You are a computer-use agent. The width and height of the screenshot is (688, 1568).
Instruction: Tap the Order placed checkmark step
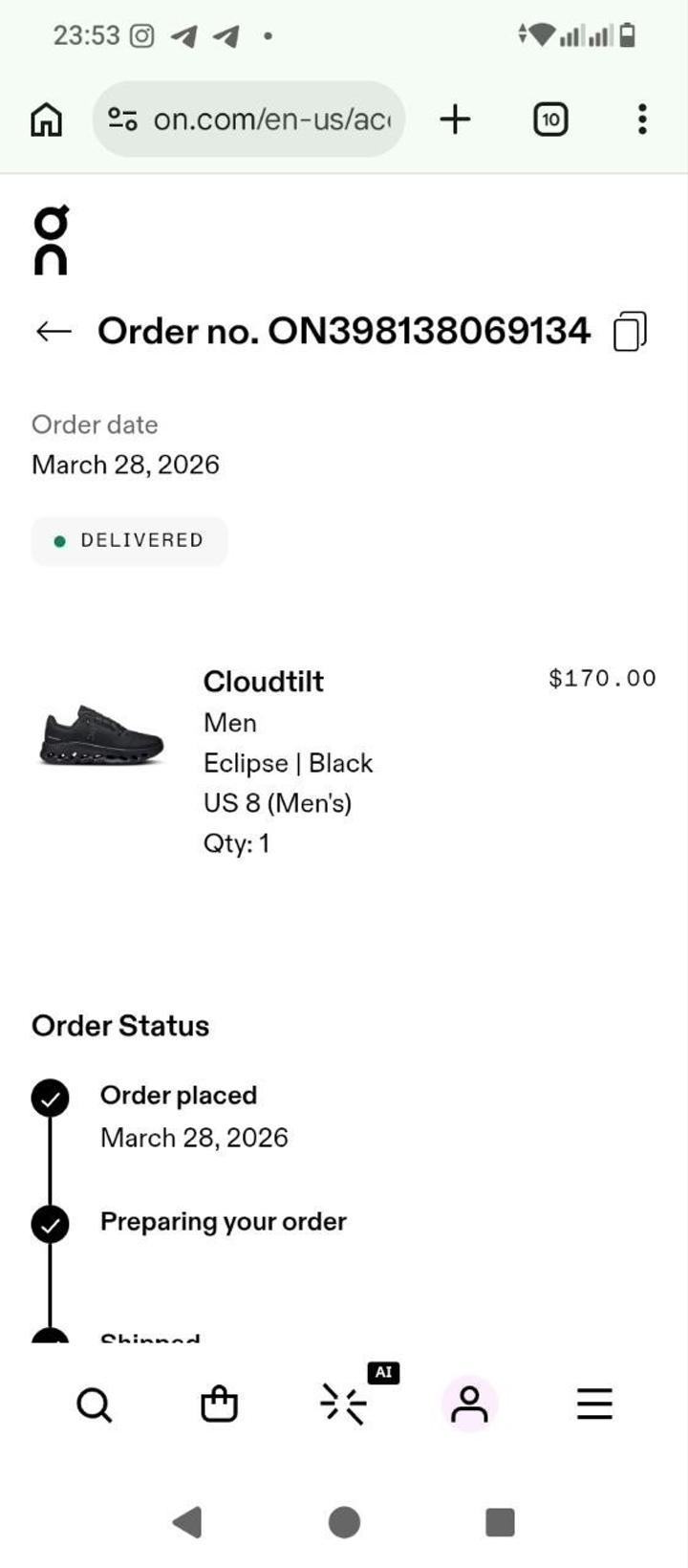[51, 1098]
